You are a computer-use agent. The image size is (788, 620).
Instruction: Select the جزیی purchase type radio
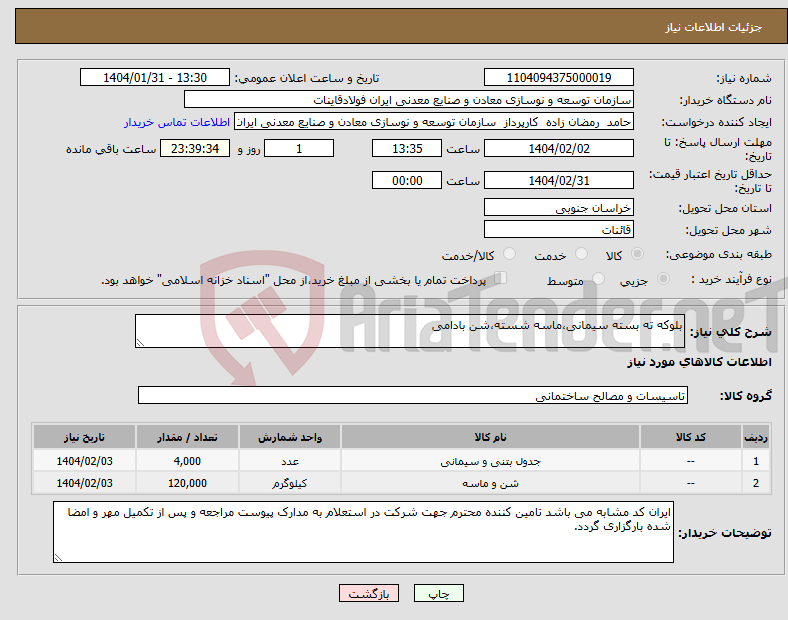pos(663,278)
